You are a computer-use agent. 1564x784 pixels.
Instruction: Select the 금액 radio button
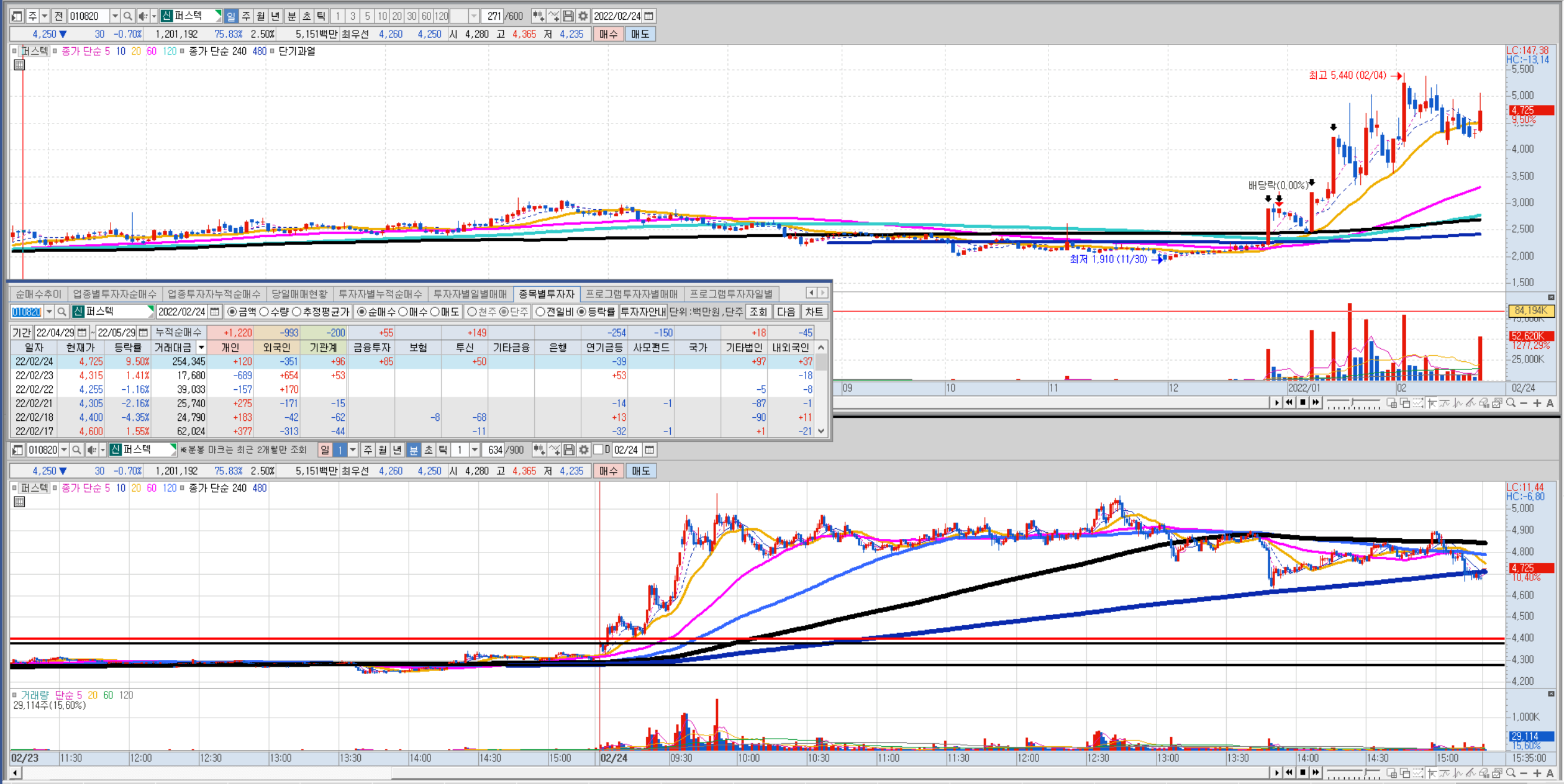[x=232, y=312]
